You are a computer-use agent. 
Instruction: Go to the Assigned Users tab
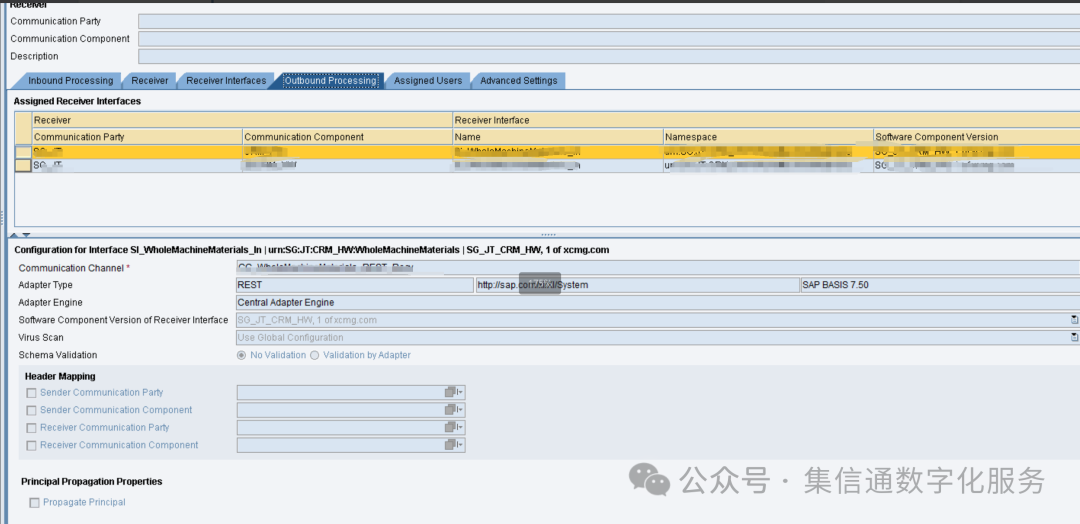(428, 81)
